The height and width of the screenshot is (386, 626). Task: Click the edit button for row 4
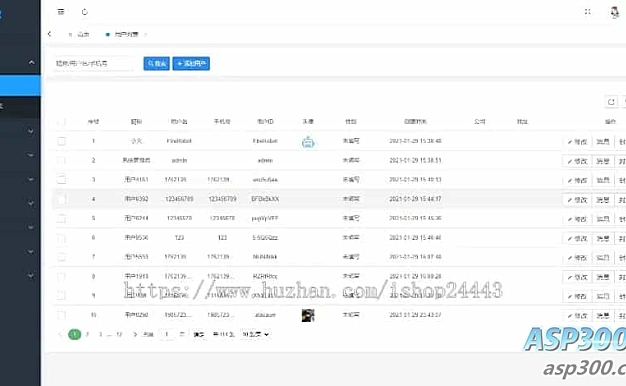pos(577,200)
